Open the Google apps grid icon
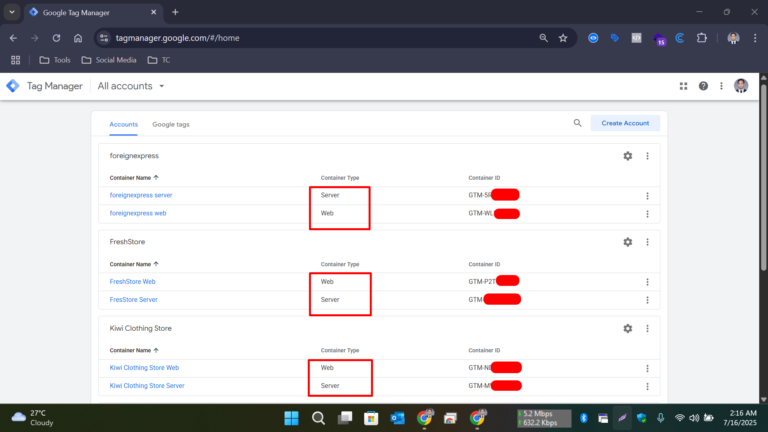 (x=684, y=86)
